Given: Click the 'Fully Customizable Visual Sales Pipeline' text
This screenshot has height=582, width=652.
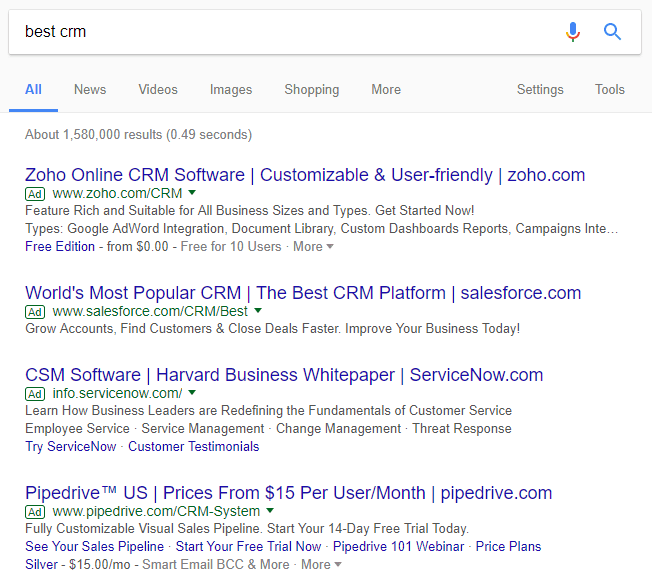Looking at the screenshot, I should click(x=247, y=529).
